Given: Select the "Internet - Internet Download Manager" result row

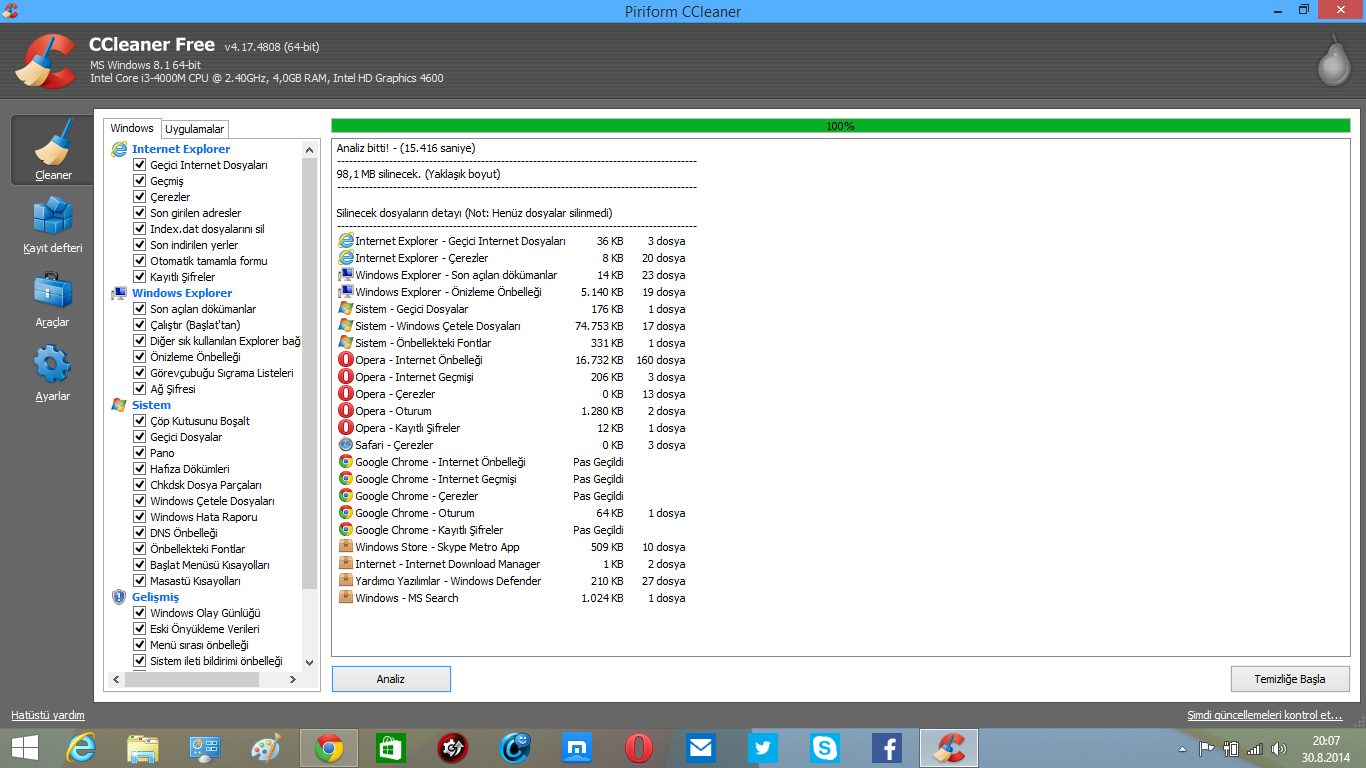Looking at the screenshot, I should coord(512,564).
